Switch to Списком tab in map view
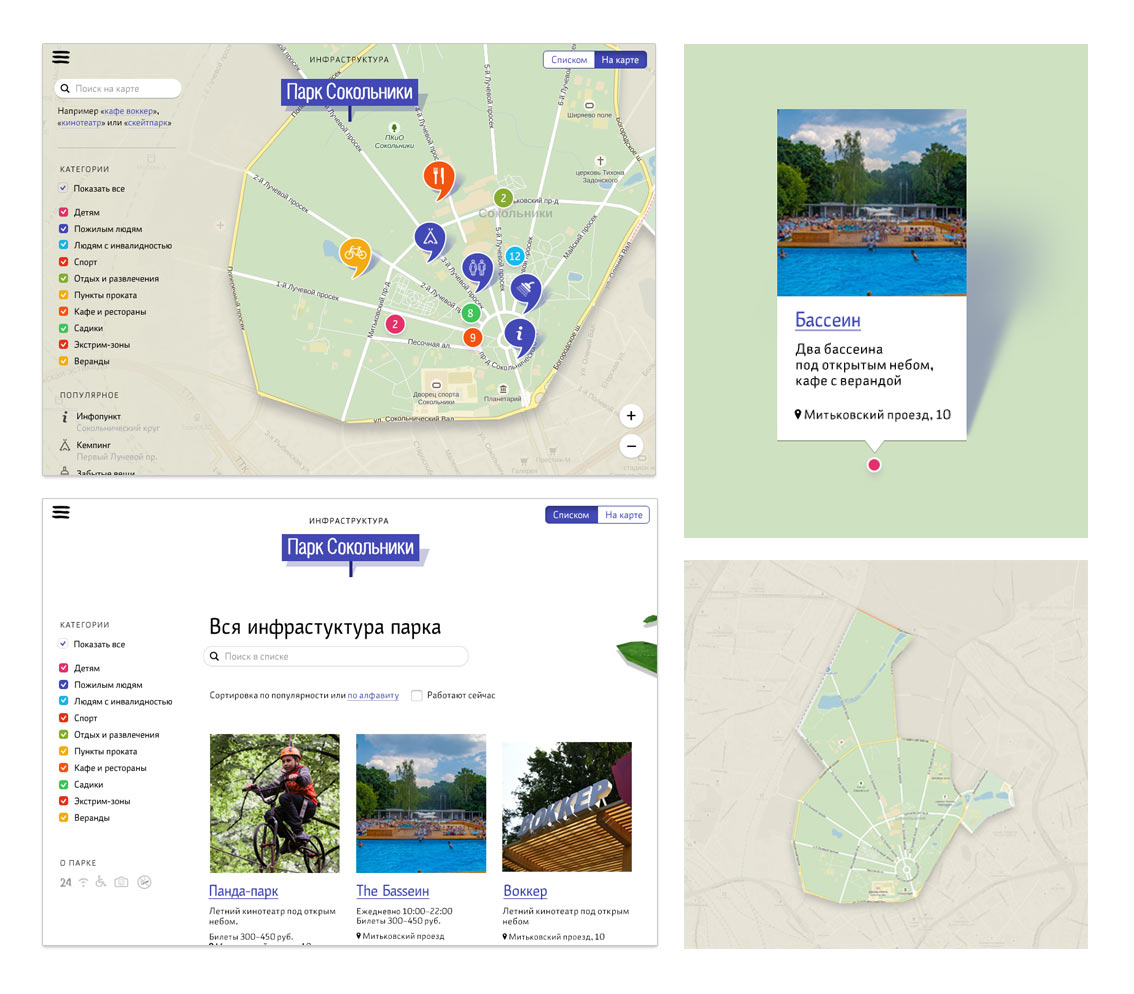Screen dimensions: 1134x994 click(569, 60)
